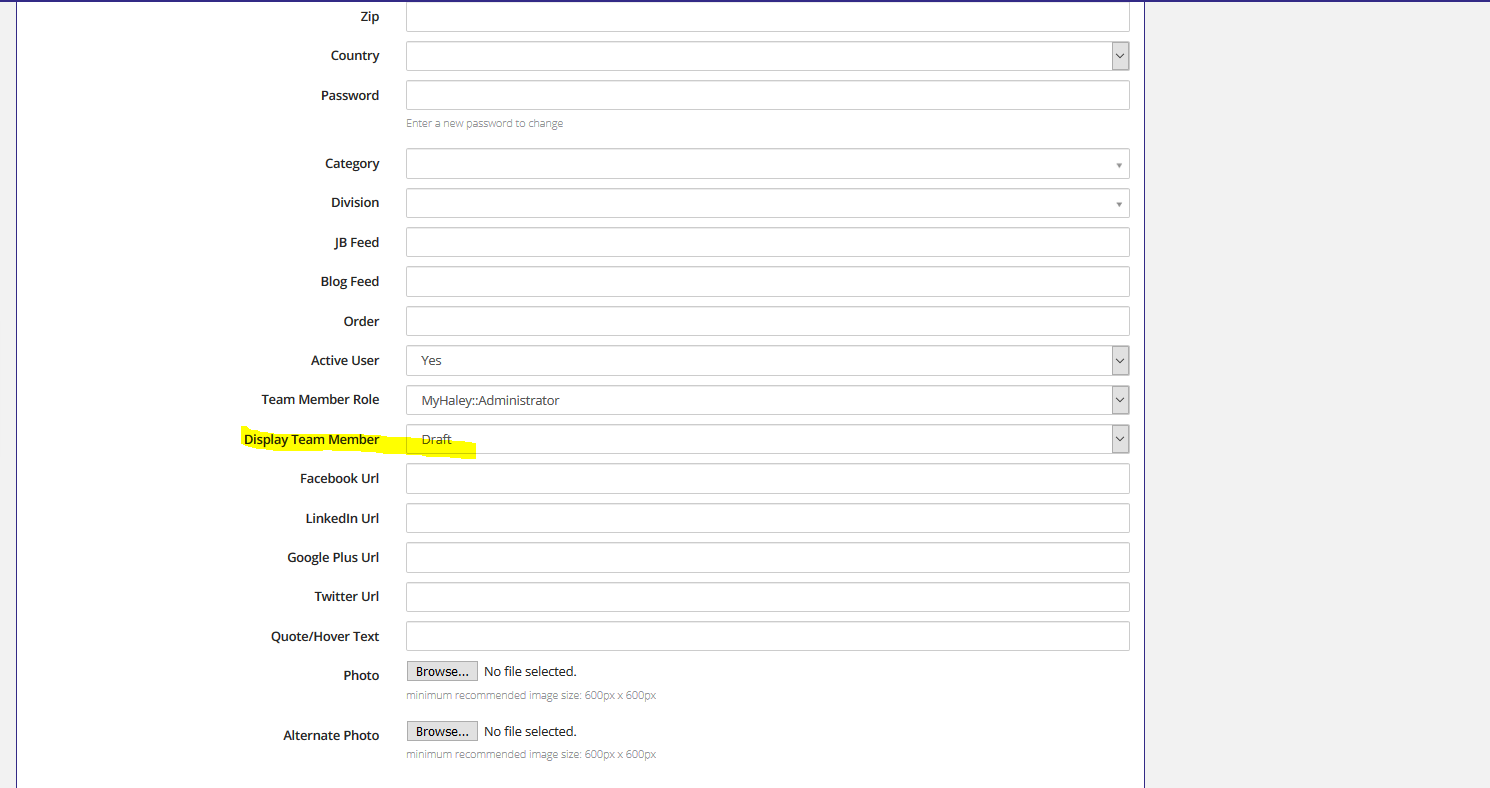Open the Country dropdown
This screenshot has height=788, width=1490.
coord(767,56)
